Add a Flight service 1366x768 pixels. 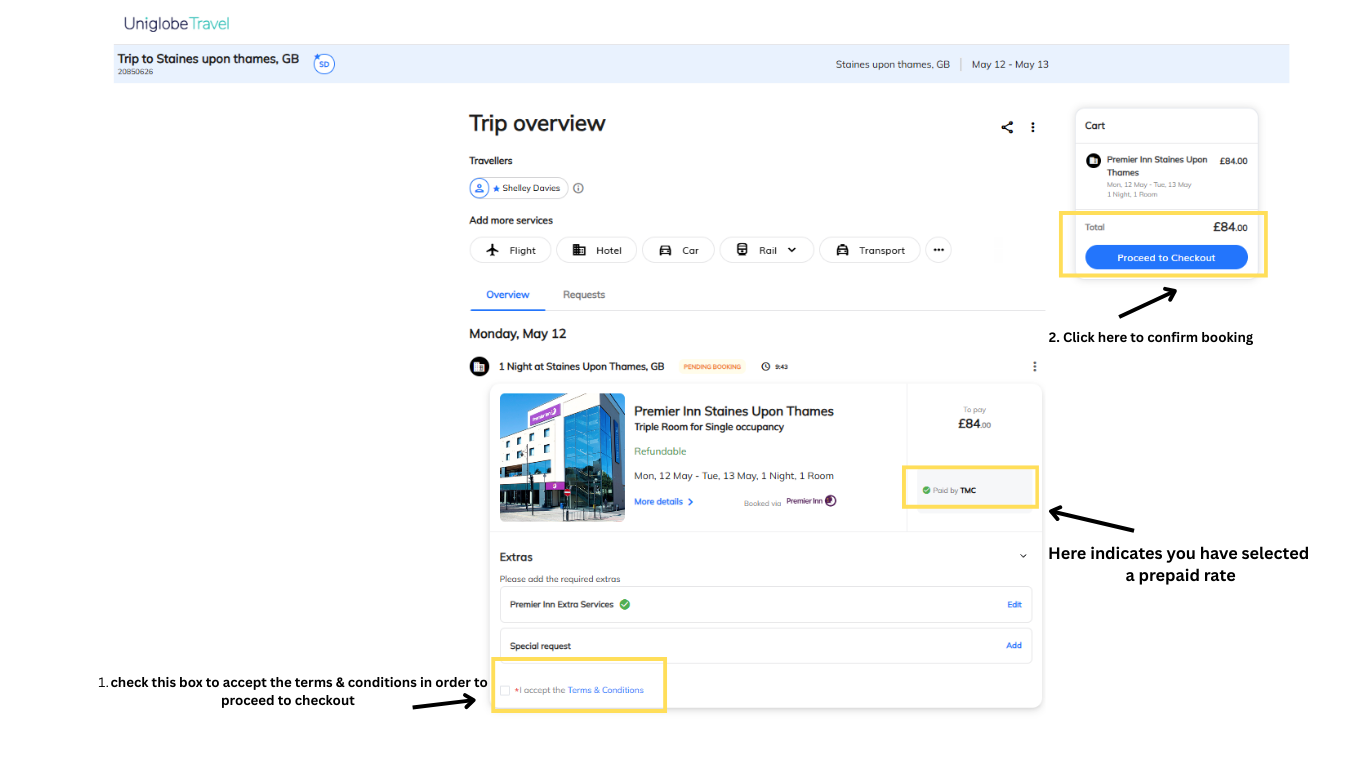(510, 250)
